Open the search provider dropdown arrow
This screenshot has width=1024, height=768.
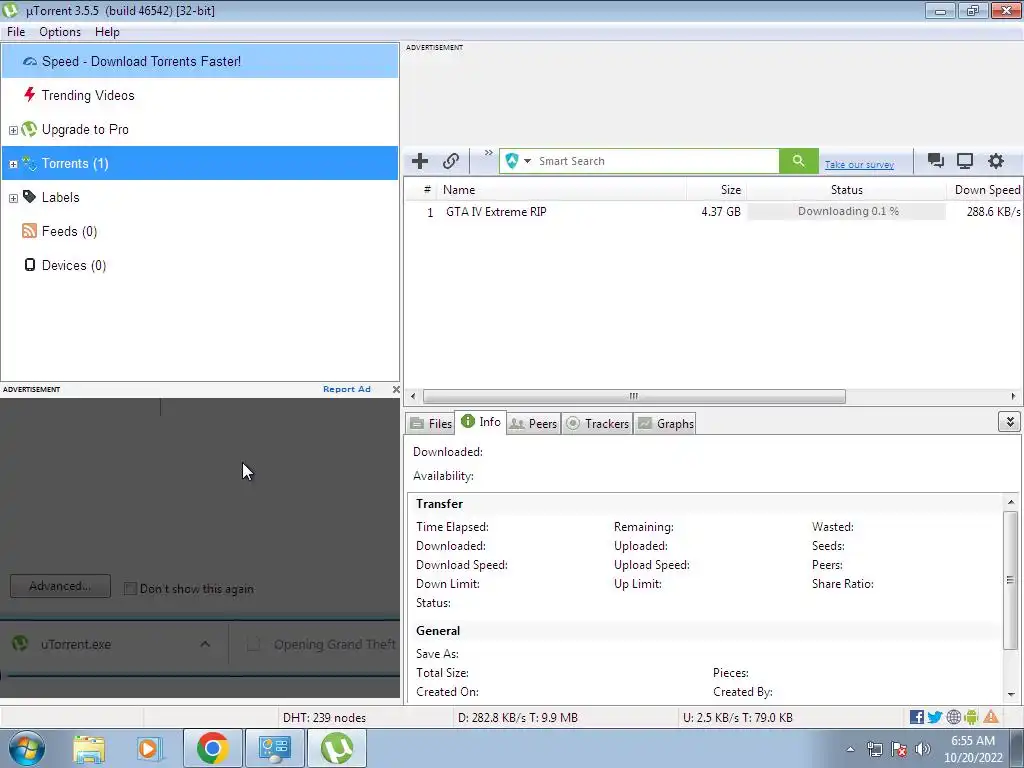[527, 161]
